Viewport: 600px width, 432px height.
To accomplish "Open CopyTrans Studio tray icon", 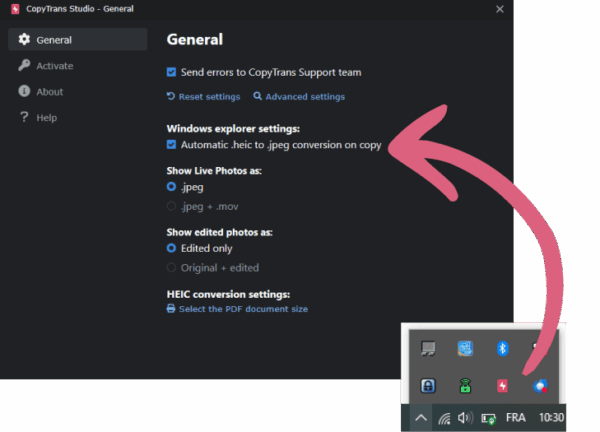I will point(502,386).
